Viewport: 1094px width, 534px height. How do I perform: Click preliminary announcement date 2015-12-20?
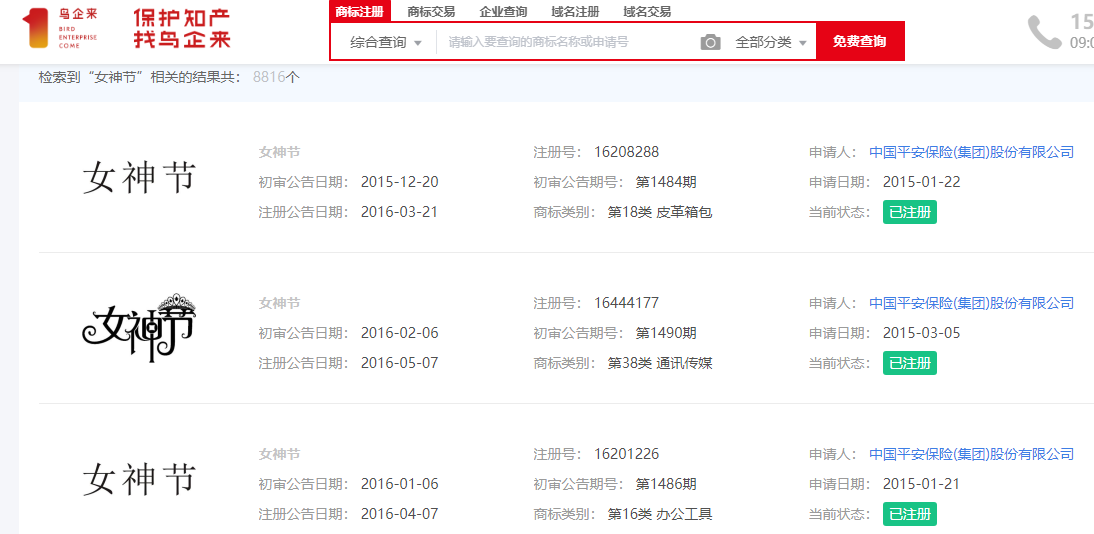pos(400,182)
